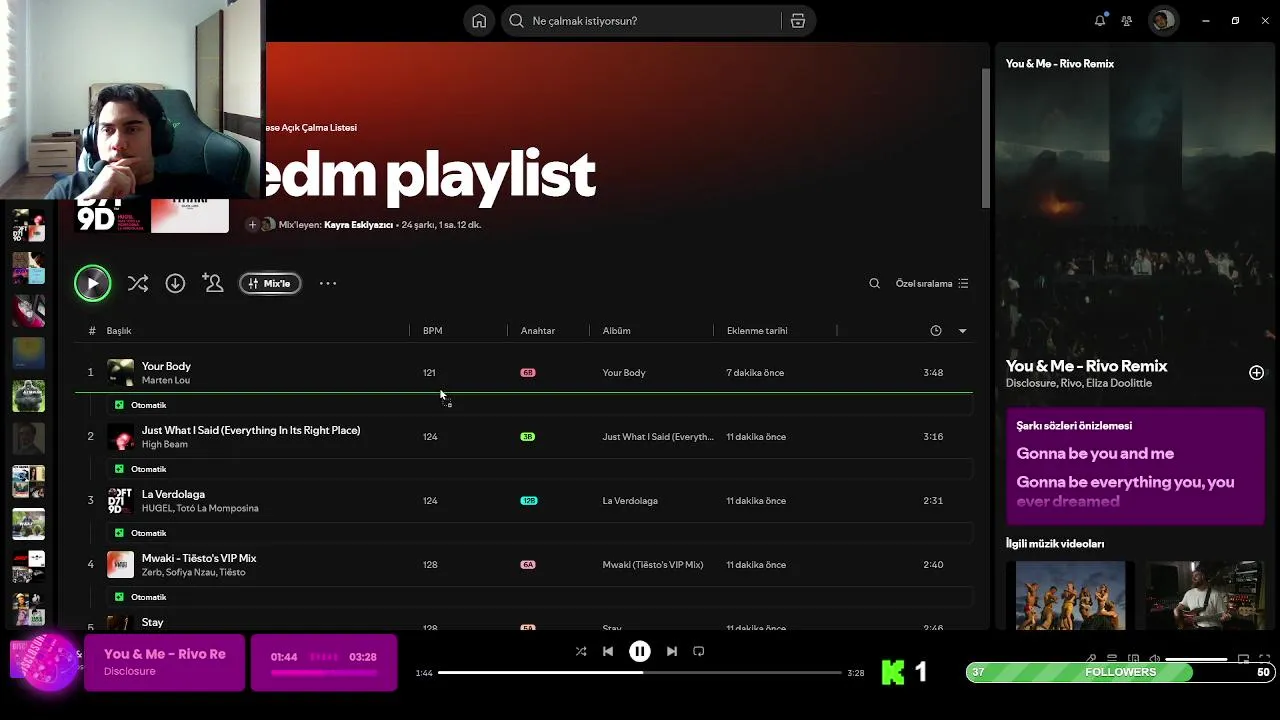Open the Browse icon beside search field
This screenshot has width=1280, height=720.
pyautogui.click(x=798, y=21)
